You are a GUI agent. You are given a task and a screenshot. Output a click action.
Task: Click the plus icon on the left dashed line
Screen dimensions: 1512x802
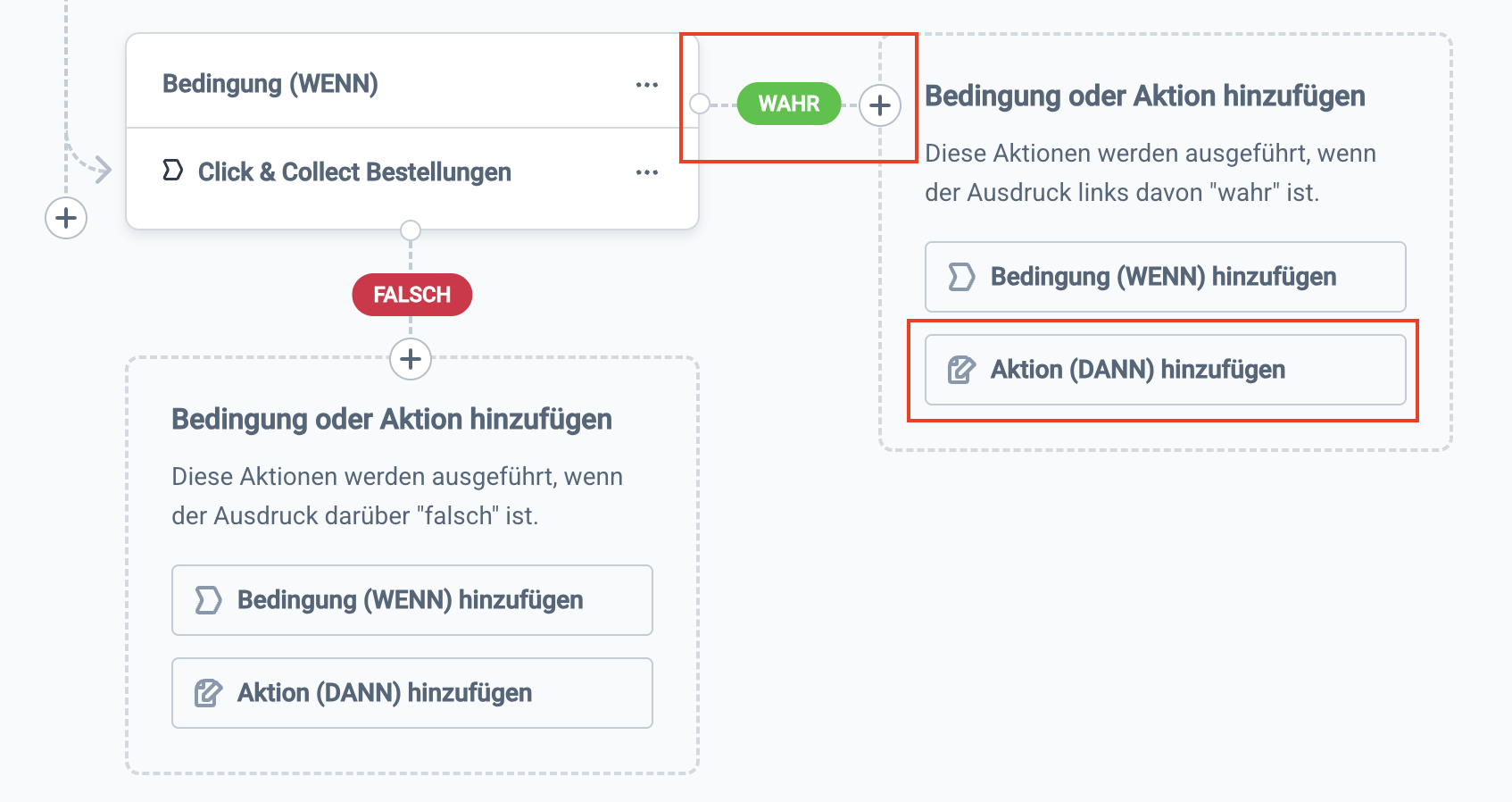66,218
